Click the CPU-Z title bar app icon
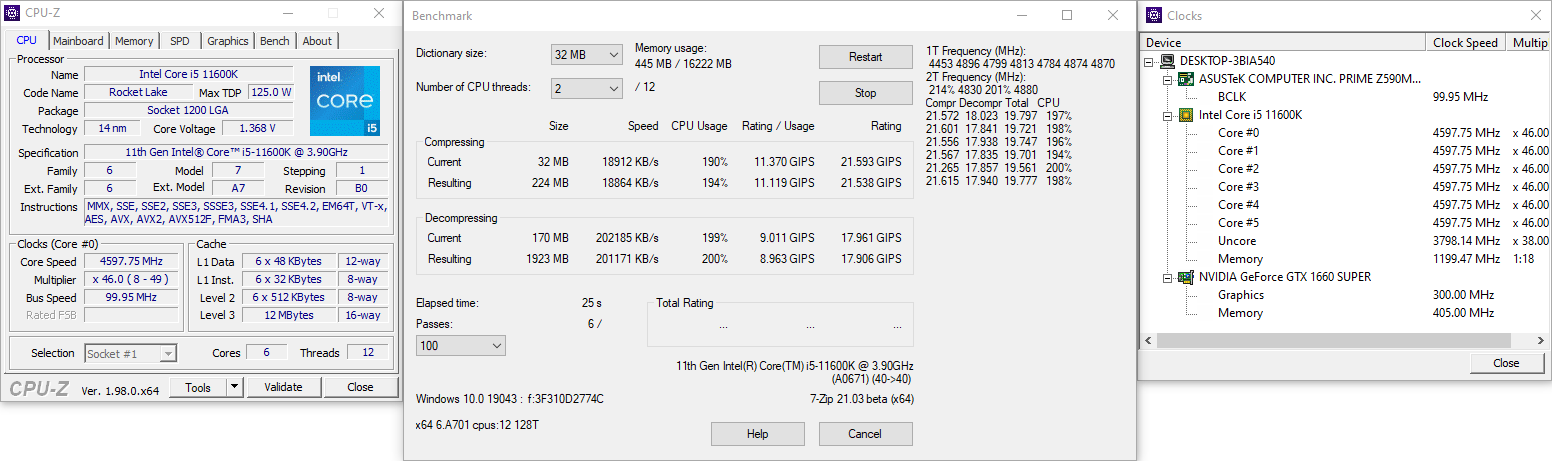1552x461 pixels. 12,14
